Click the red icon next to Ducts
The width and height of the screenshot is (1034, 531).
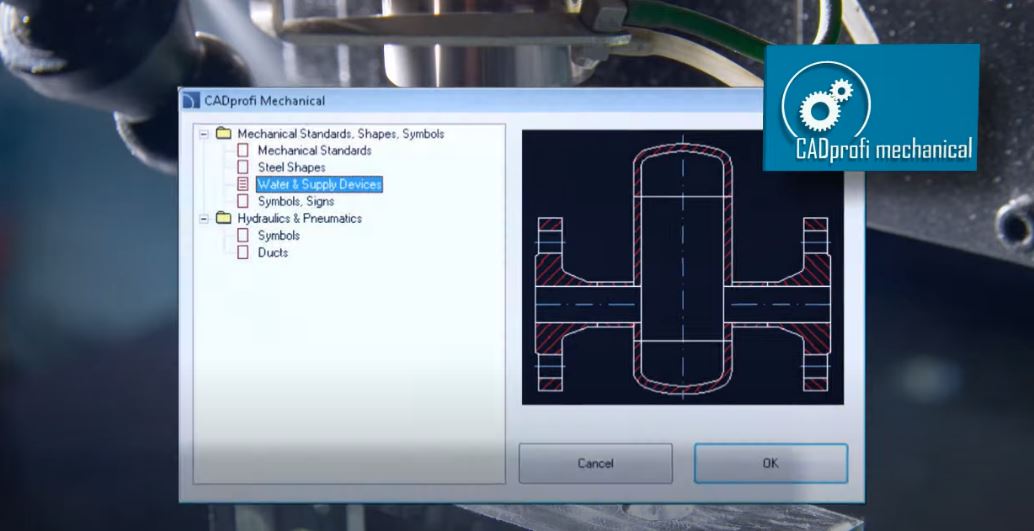[x=242, y=253]
